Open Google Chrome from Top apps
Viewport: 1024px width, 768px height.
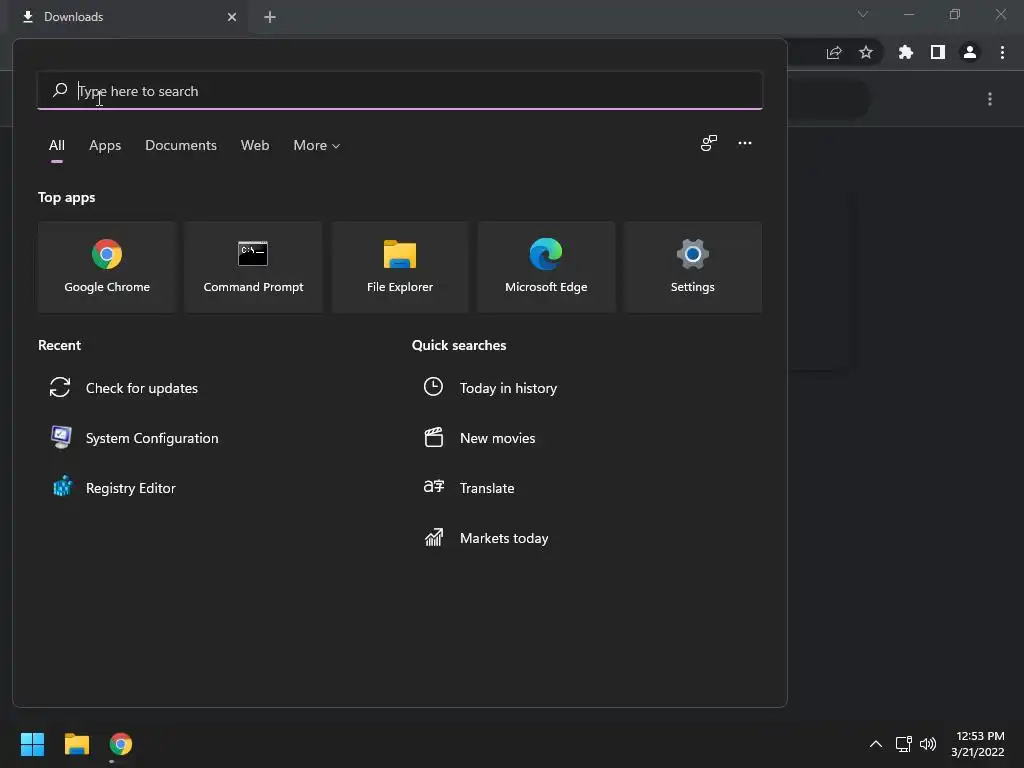point(107,267)
